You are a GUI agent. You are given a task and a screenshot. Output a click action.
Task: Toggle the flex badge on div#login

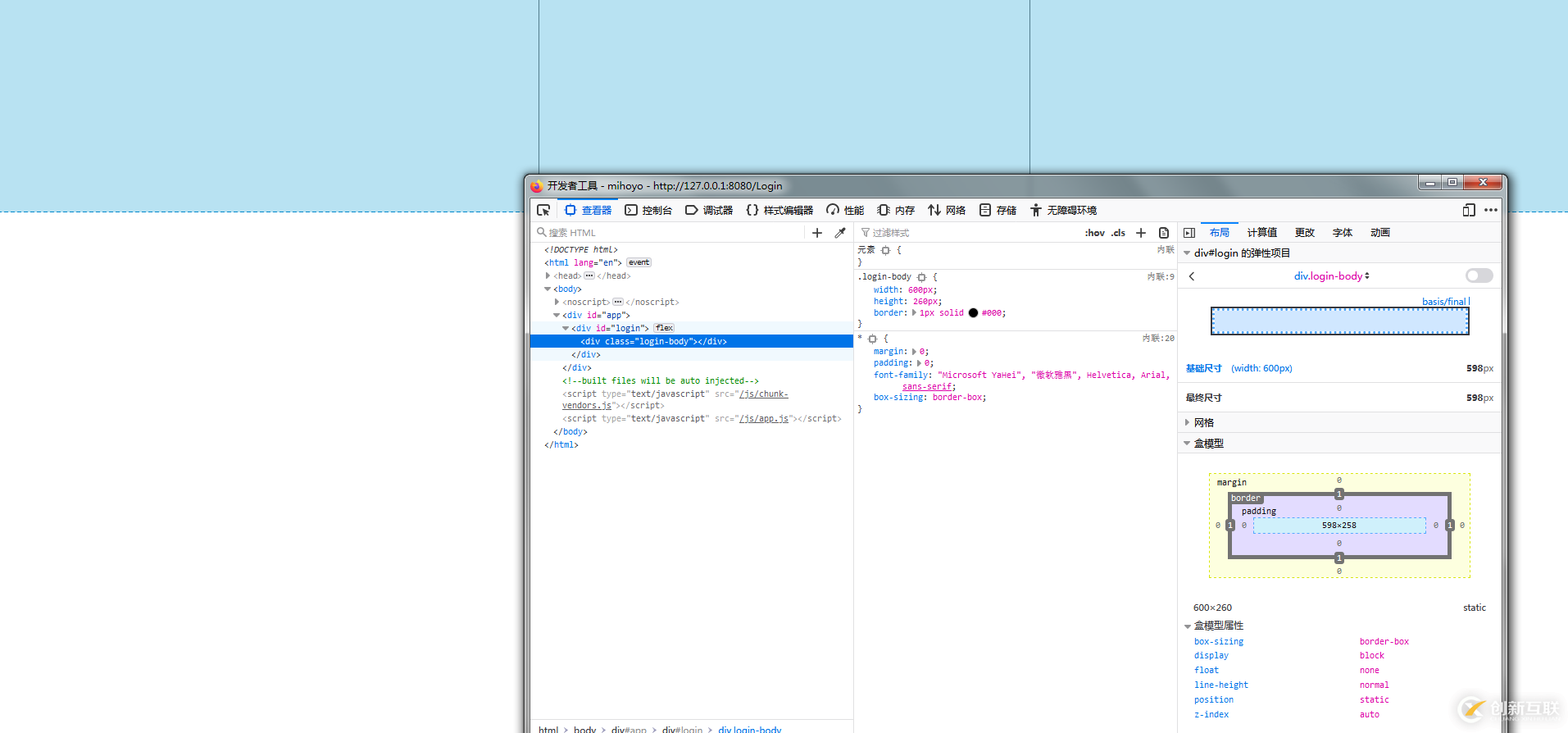click(x=664, y=328)
